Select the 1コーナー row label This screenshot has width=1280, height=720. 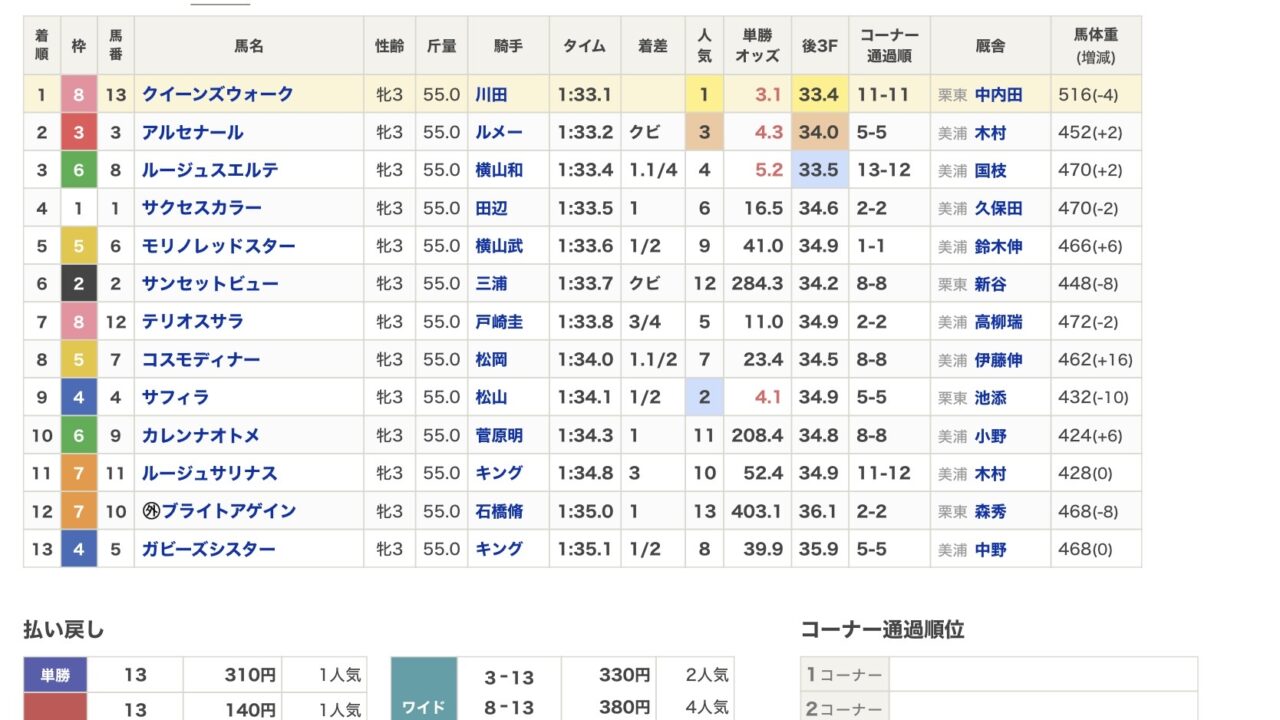(x=844, y=675)
